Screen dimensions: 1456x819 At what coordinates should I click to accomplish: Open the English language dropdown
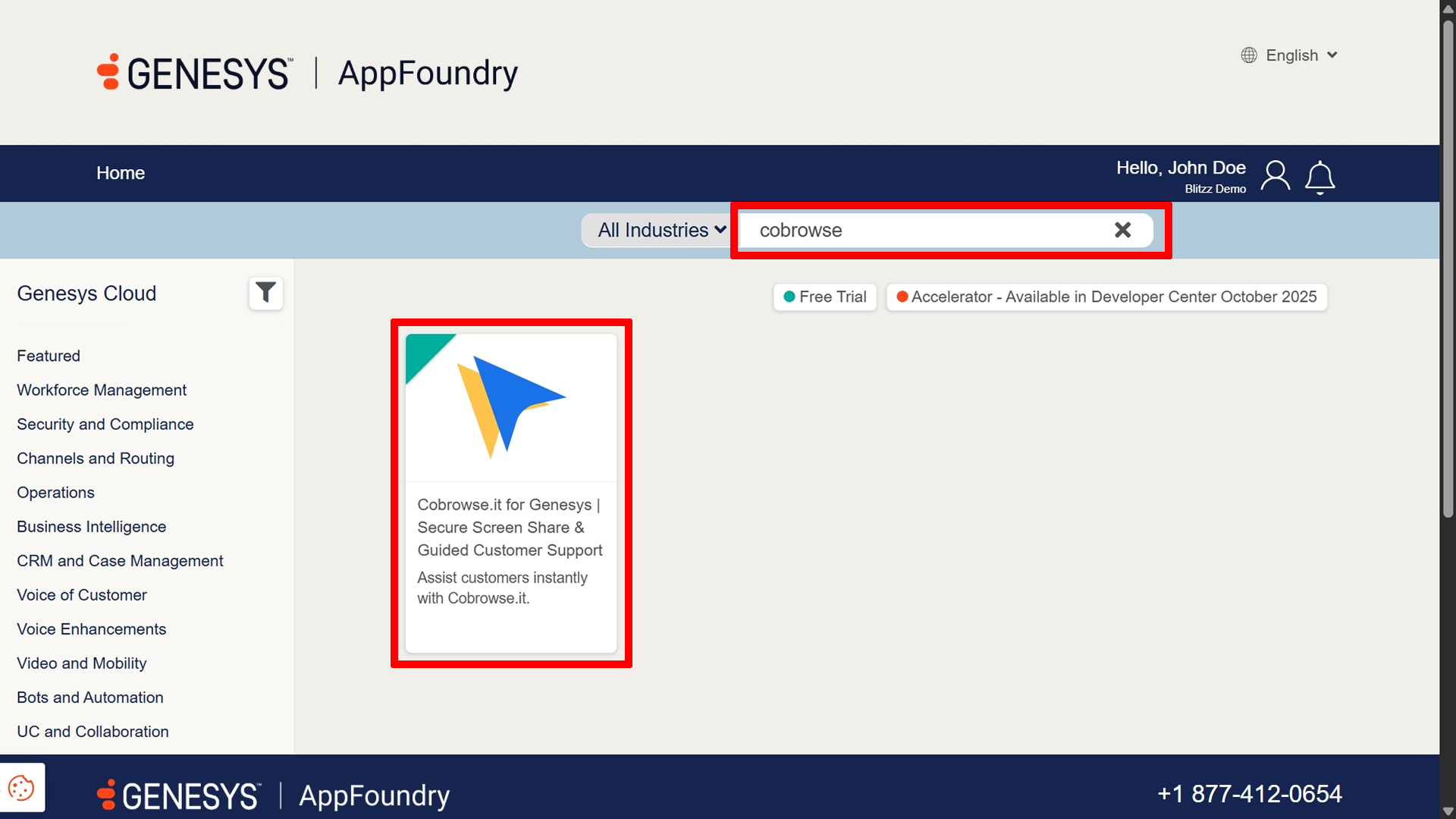[1301, 55]
